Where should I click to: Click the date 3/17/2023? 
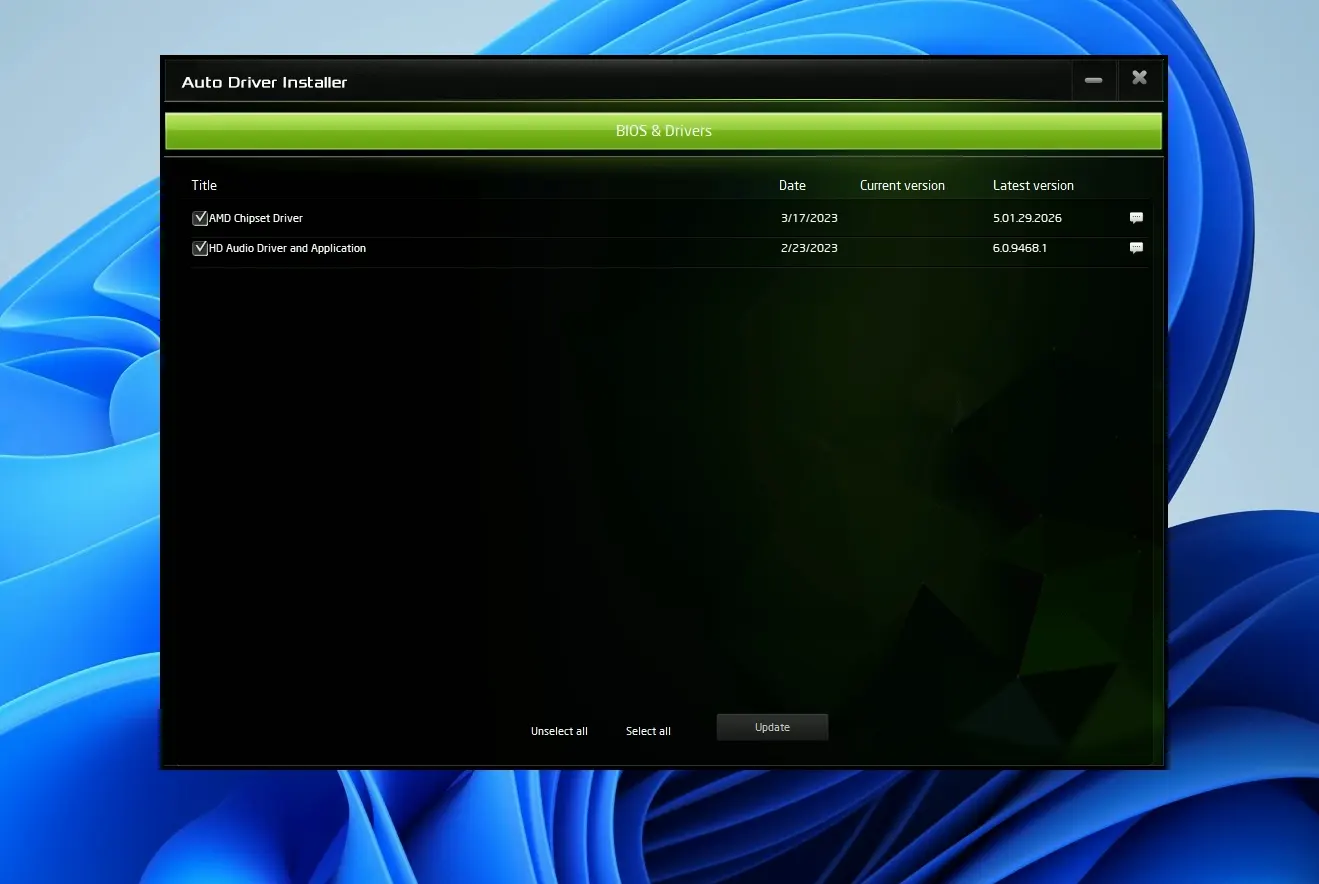(x=809, y=218)
